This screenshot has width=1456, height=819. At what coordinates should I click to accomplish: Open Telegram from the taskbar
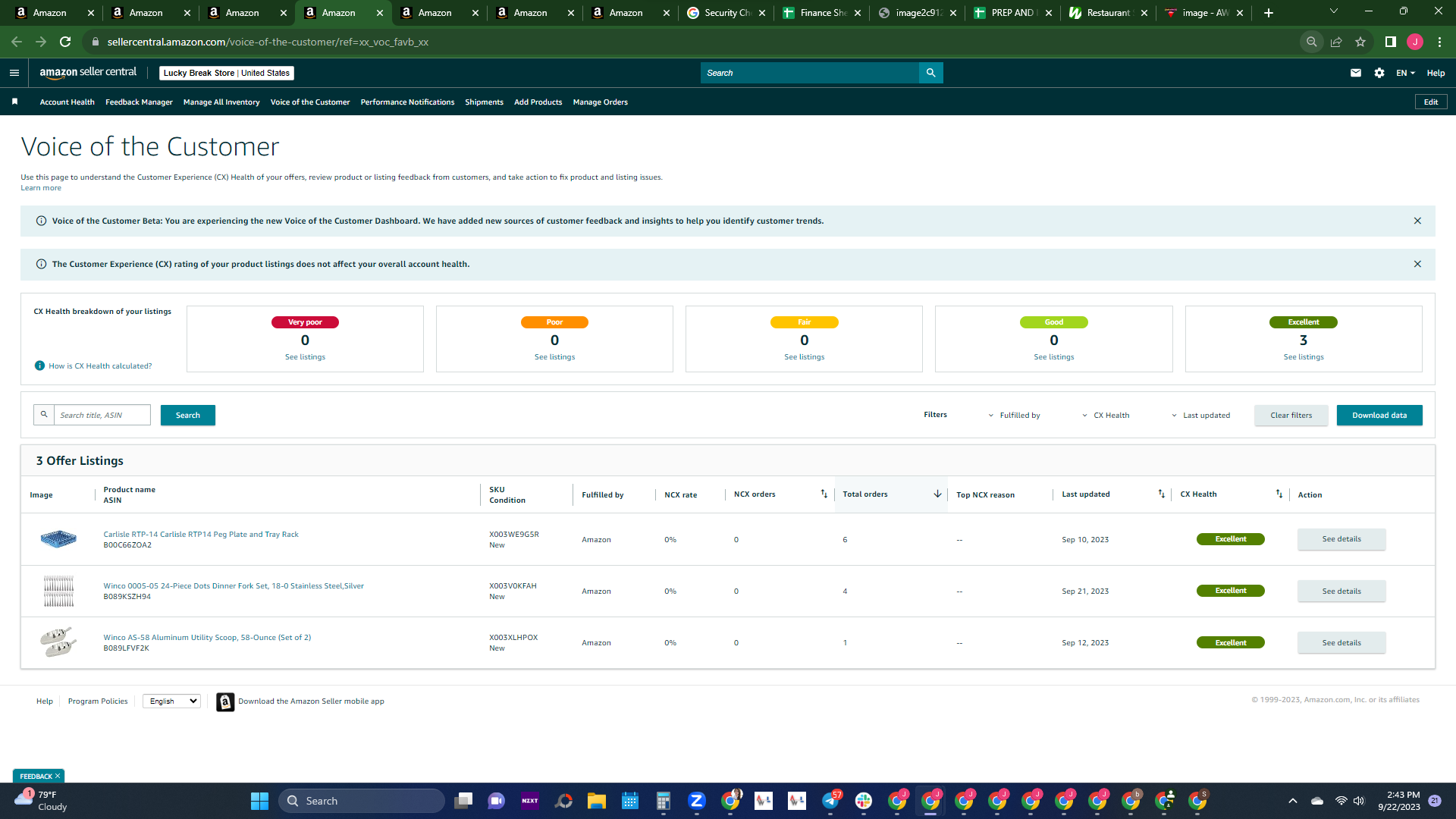[x=830, y=801]
